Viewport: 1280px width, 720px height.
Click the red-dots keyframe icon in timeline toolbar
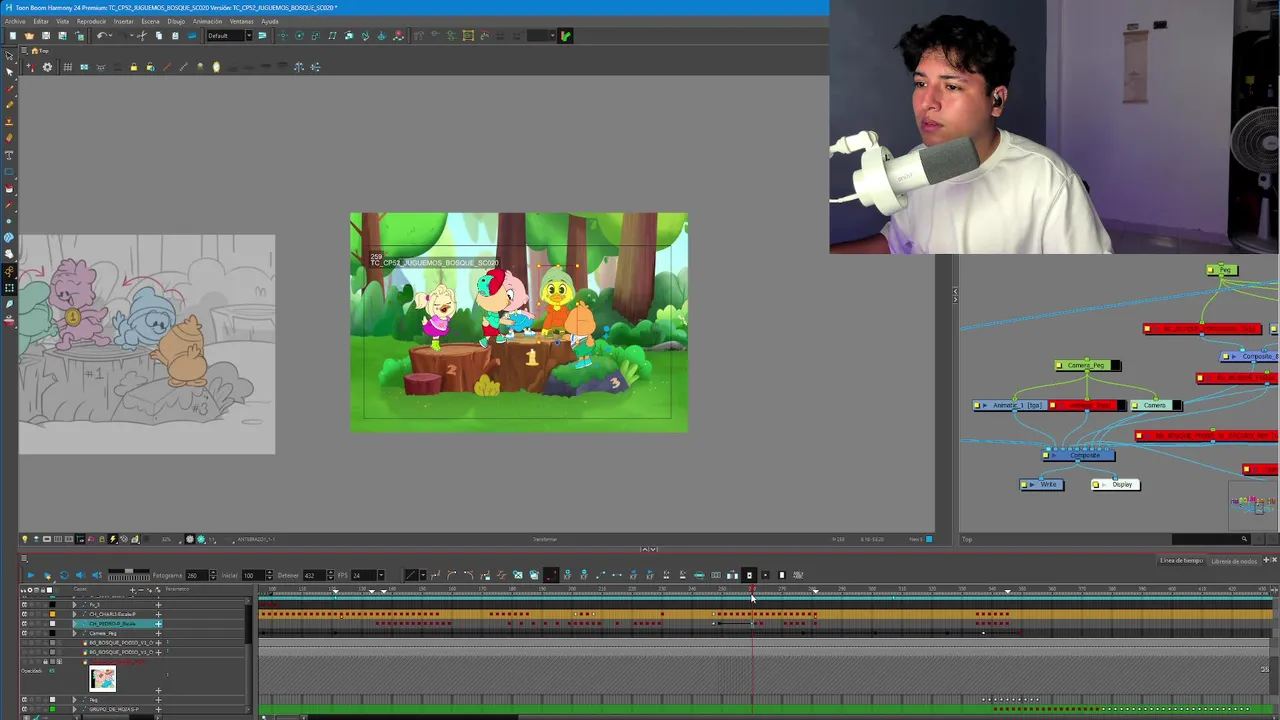(551, 575)
